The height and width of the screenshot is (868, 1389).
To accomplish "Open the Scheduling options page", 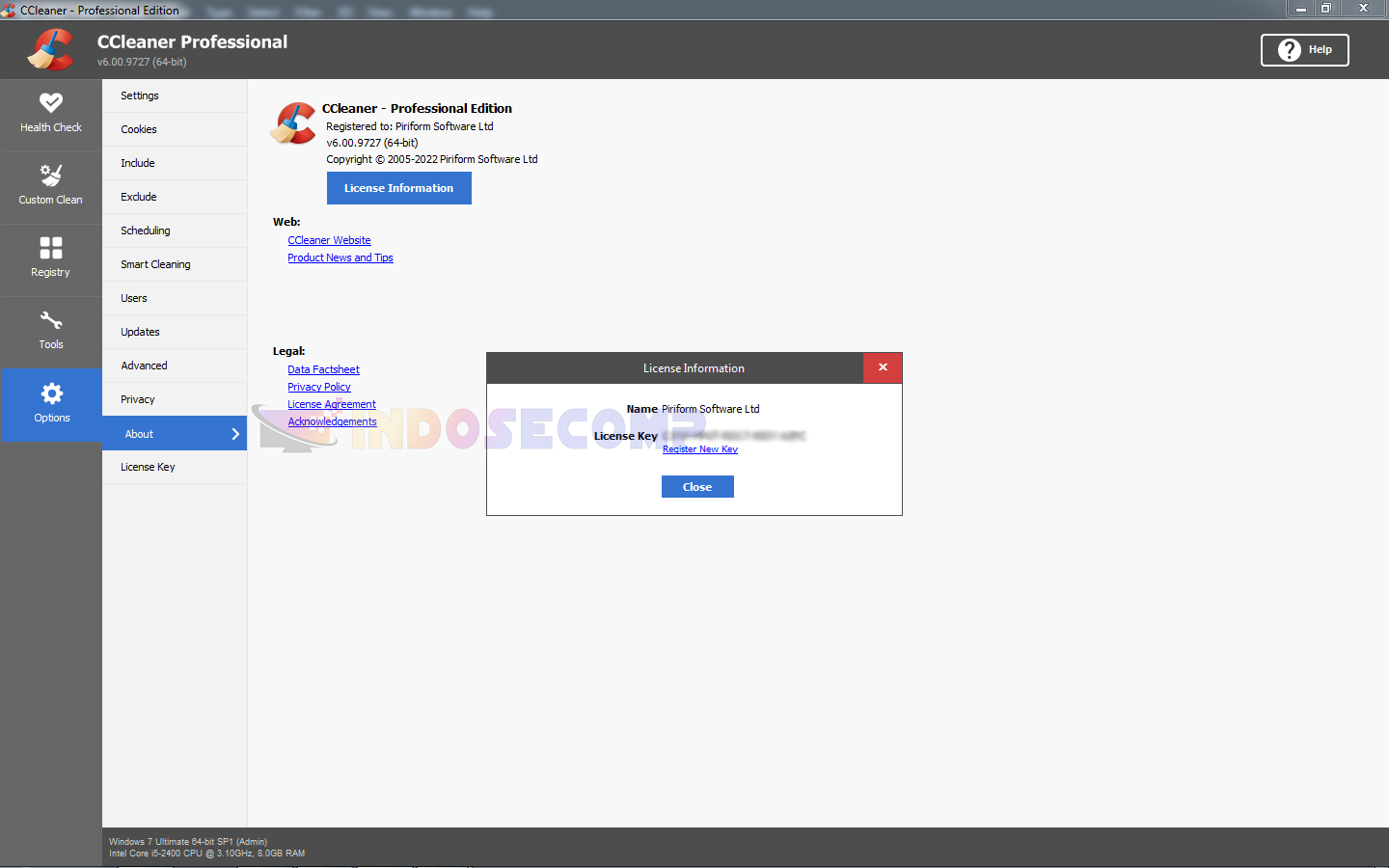I will (175, 231).
